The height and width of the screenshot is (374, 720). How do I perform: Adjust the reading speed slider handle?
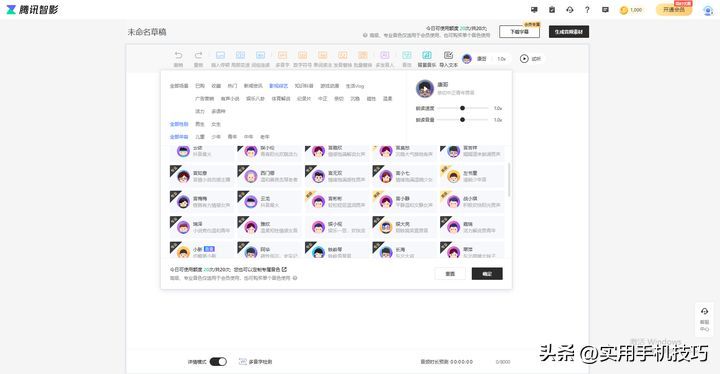tap(462, 108)
